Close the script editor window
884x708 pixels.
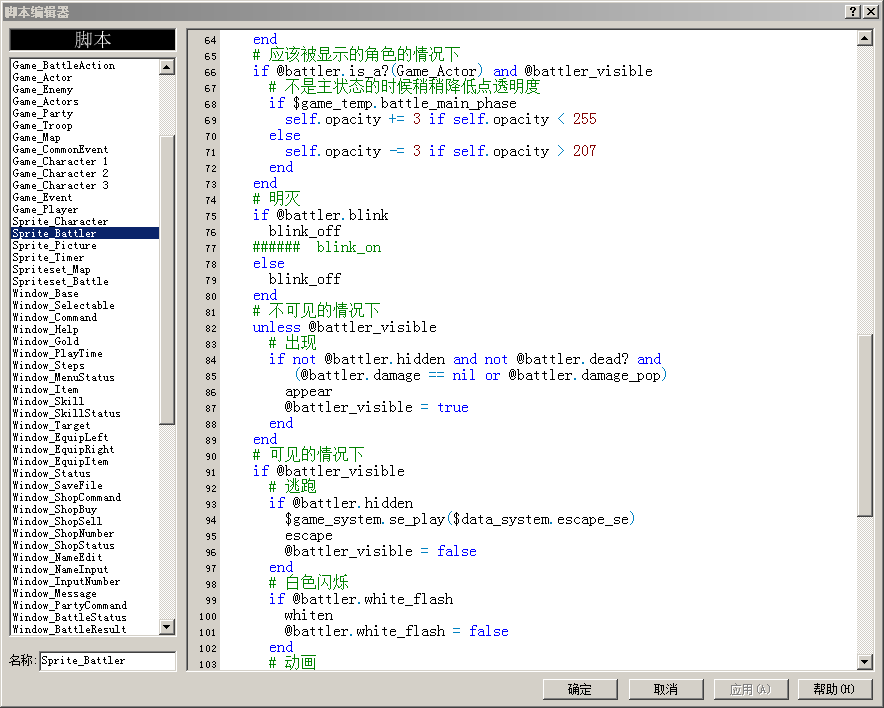[870, 11]
